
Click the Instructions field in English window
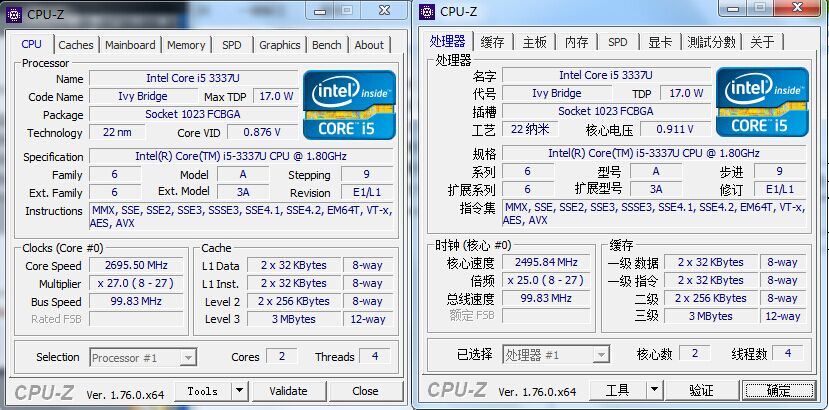click(x=241, y=217)
